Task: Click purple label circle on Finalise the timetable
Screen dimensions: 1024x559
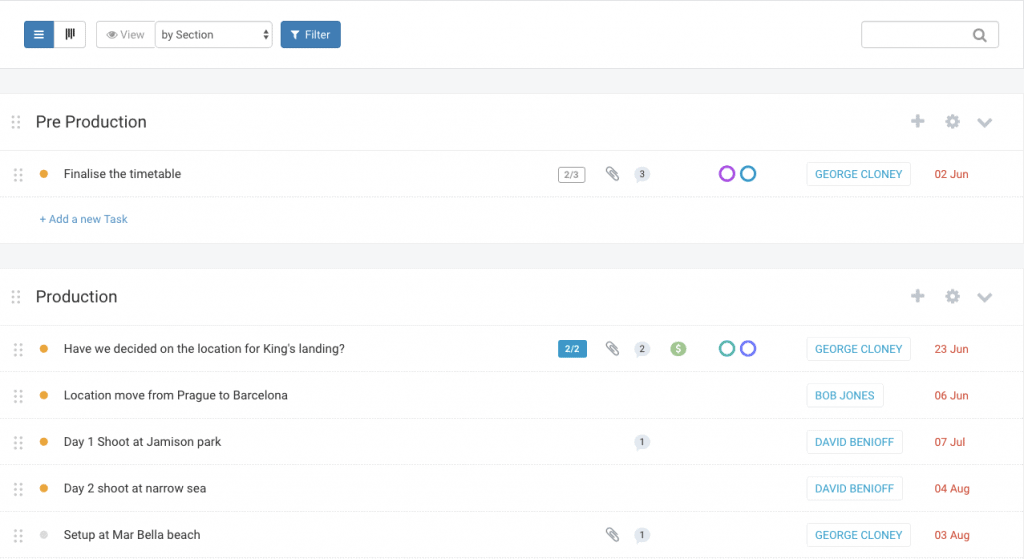Action: [x=727, y=174]
